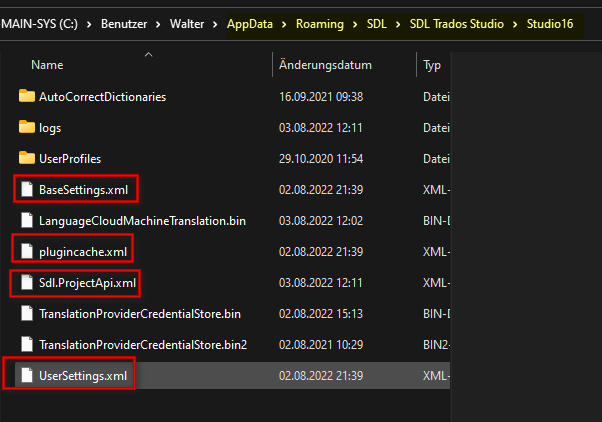Expand breadcrumb chevron after AppData
The width and height of the screenshot is (602, 422).
click(x=284, y=25)
